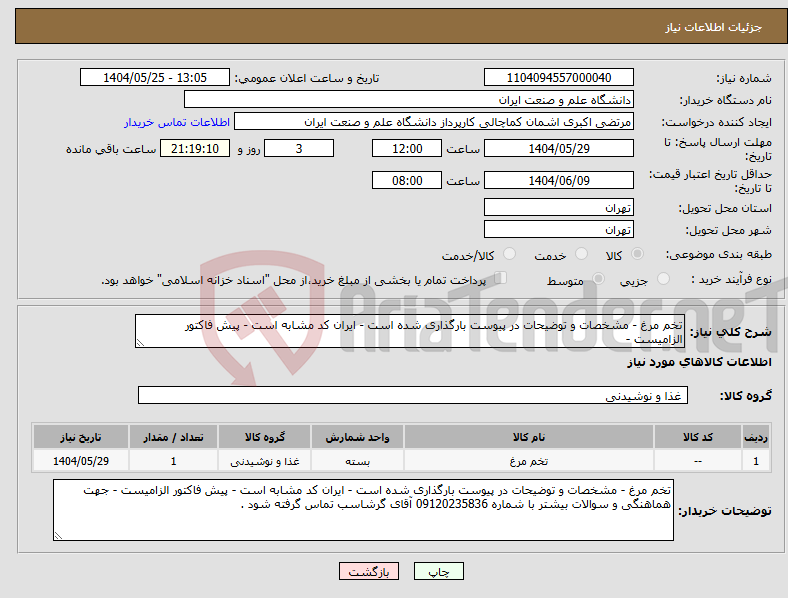Click the نام کالا column header
The width and height of the screenshot is (788, 598).
(529, 437)
